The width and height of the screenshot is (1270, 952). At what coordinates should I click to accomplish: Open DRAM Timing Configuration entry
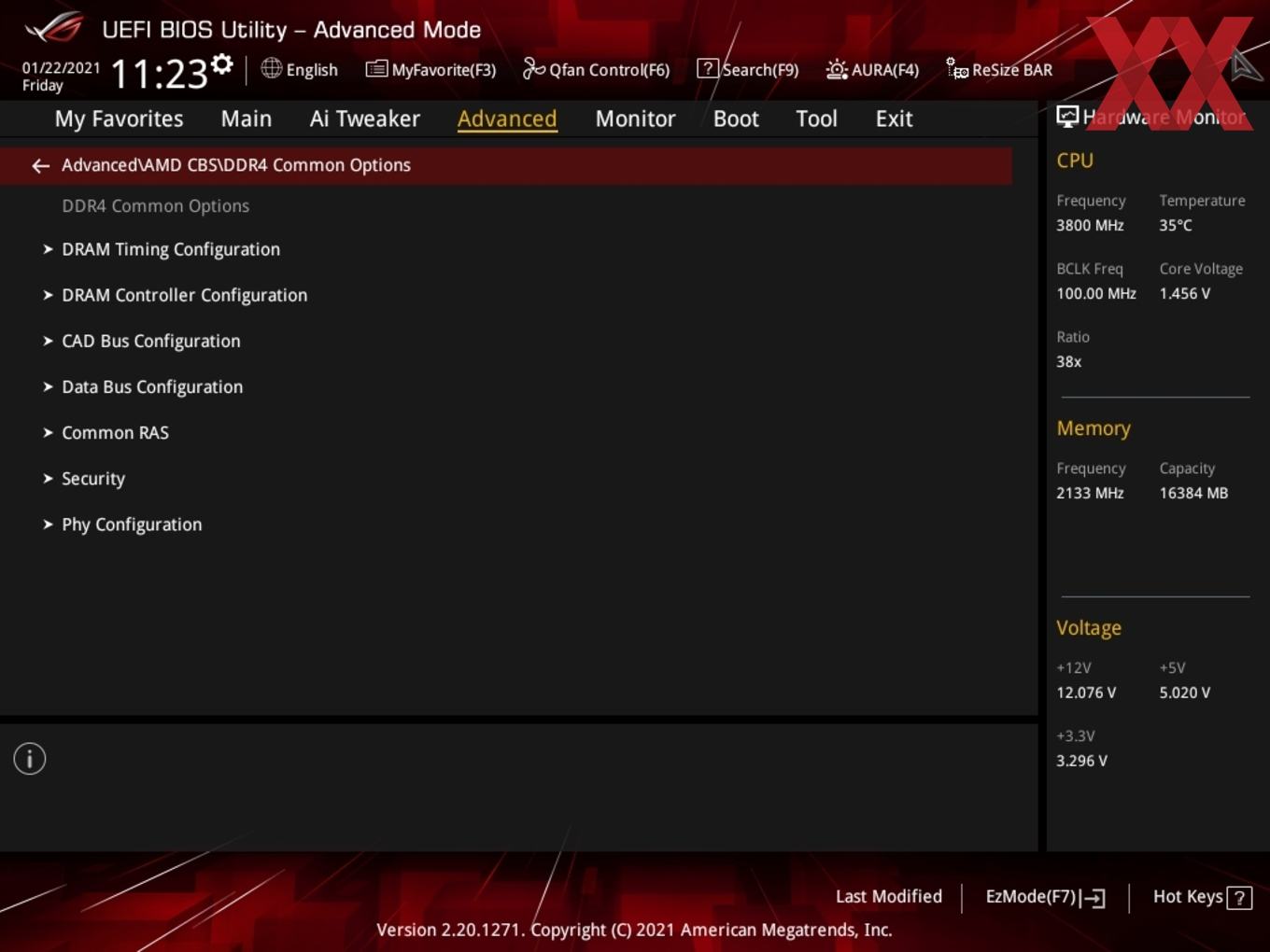point(171,249)
